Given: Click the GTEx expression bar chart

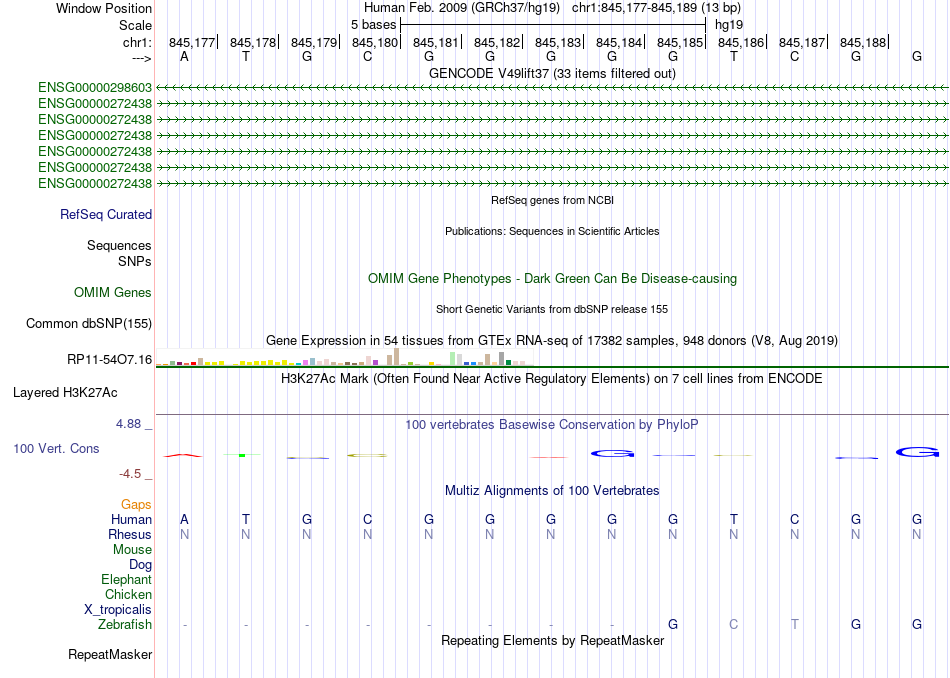Looking at the screenshot, I should point(344,357).
